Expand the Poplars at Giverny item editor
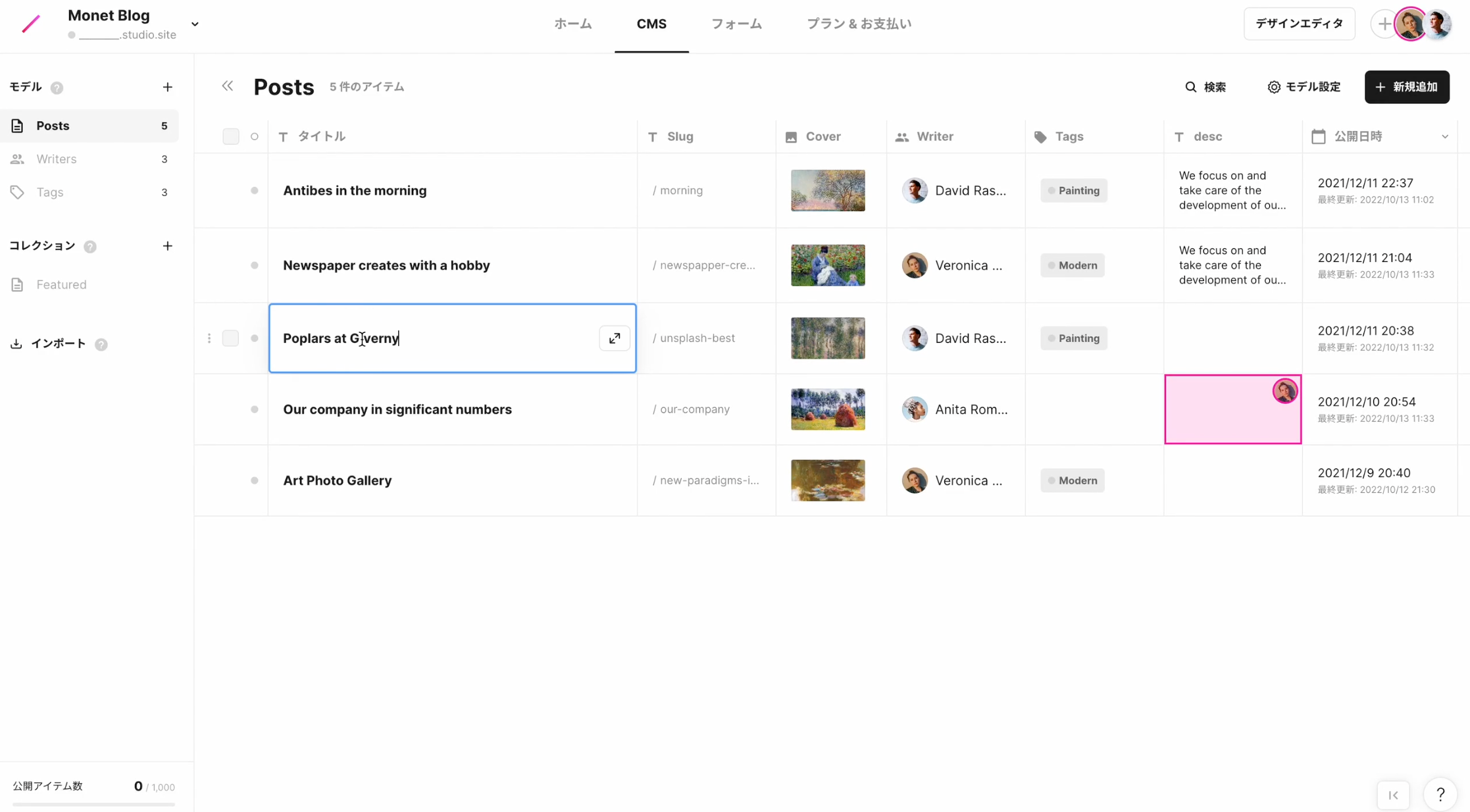 point(615,338)
